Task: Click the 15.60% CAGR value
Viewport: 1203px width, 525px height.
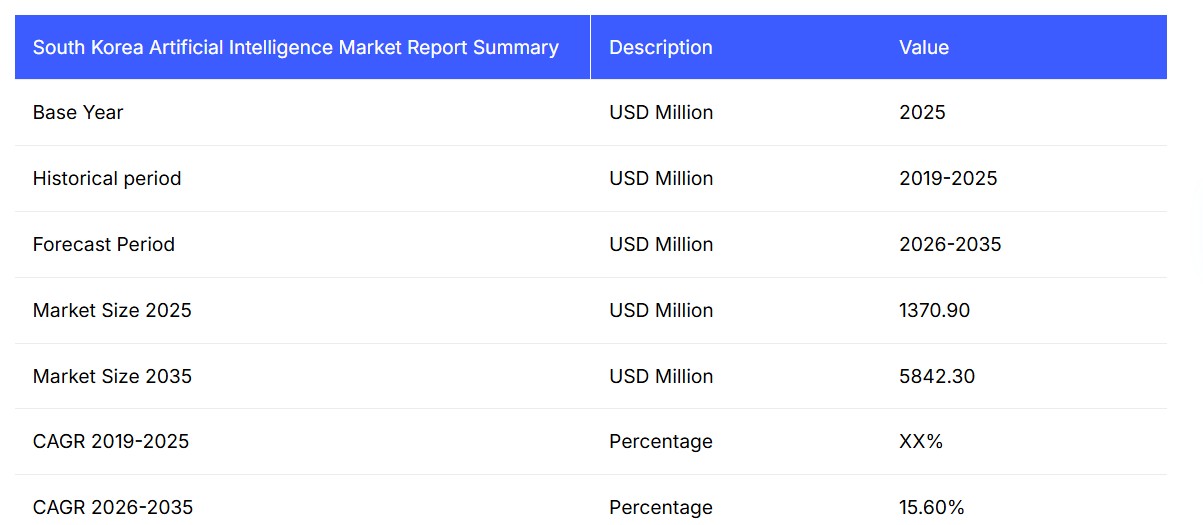Action: (932, 507)
